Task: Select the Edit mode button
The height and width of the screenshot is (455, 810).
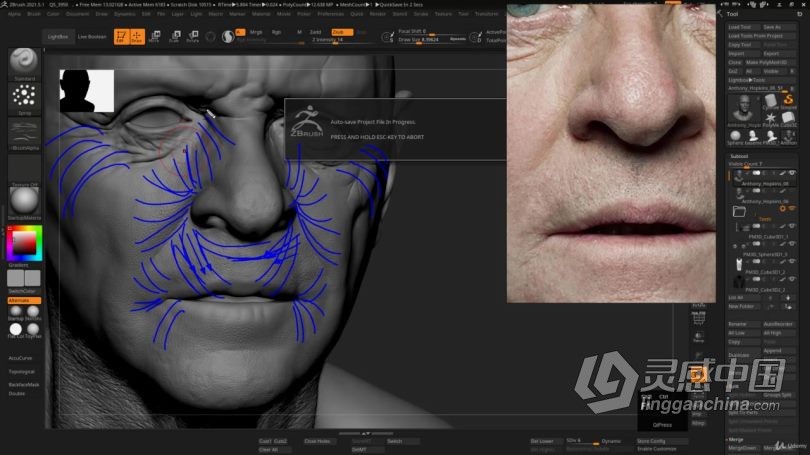Action: pyautogui.click(x=121, y=37)
